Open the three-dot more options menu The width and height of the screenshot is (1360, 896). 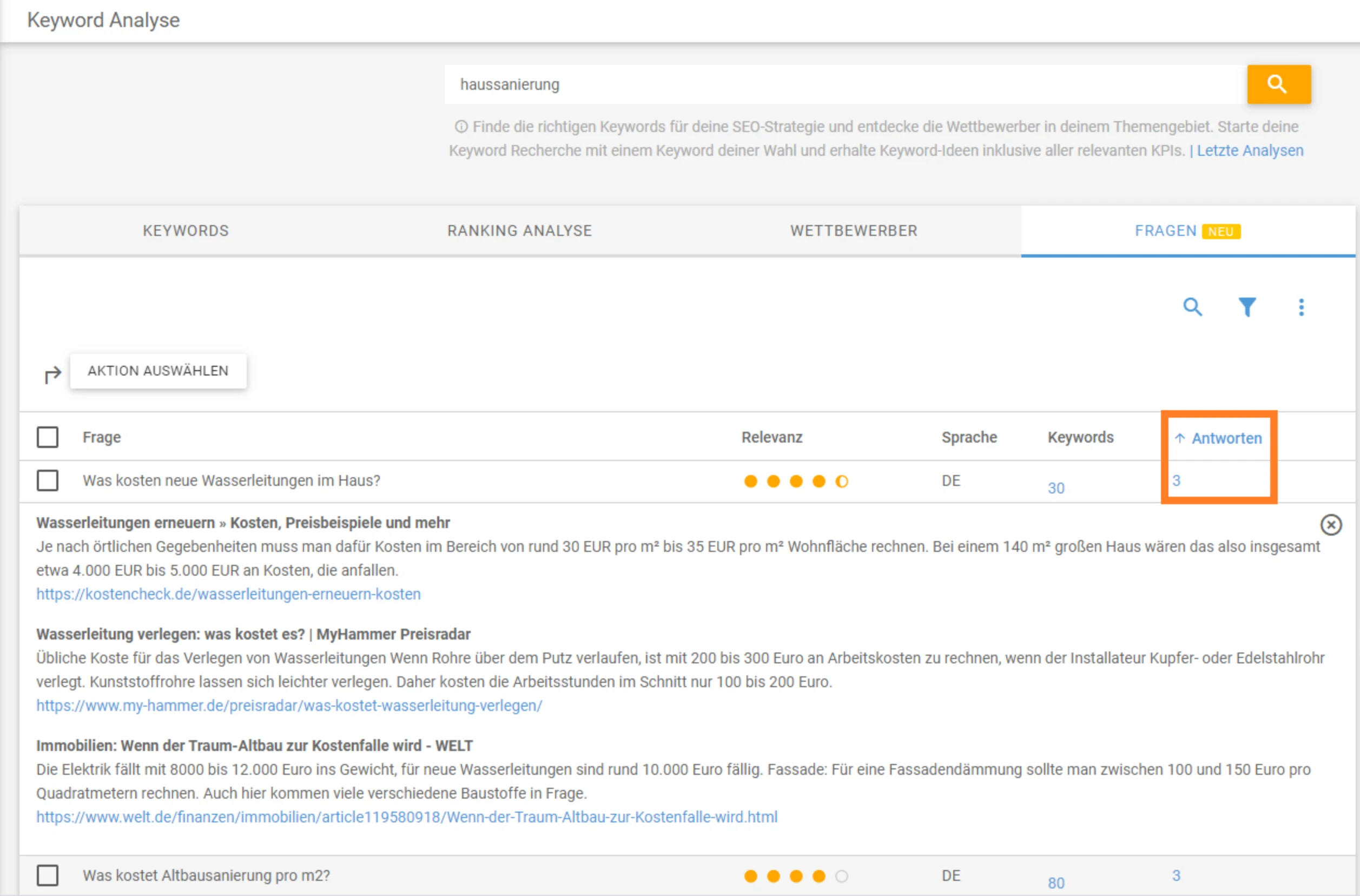1301,307
